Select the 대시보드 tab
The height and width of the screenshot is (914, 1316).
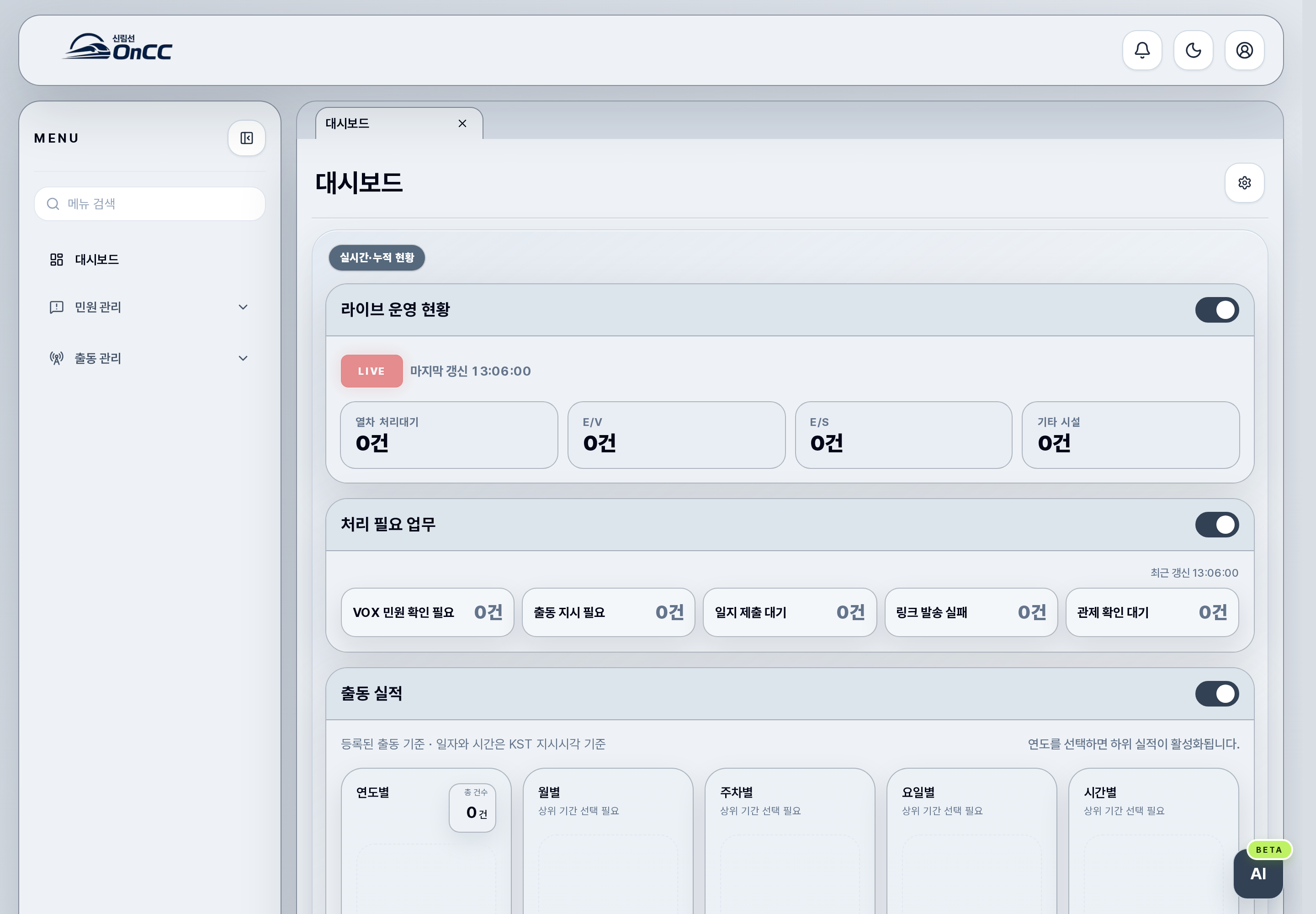pyautogui.click(x=399, y=123)
